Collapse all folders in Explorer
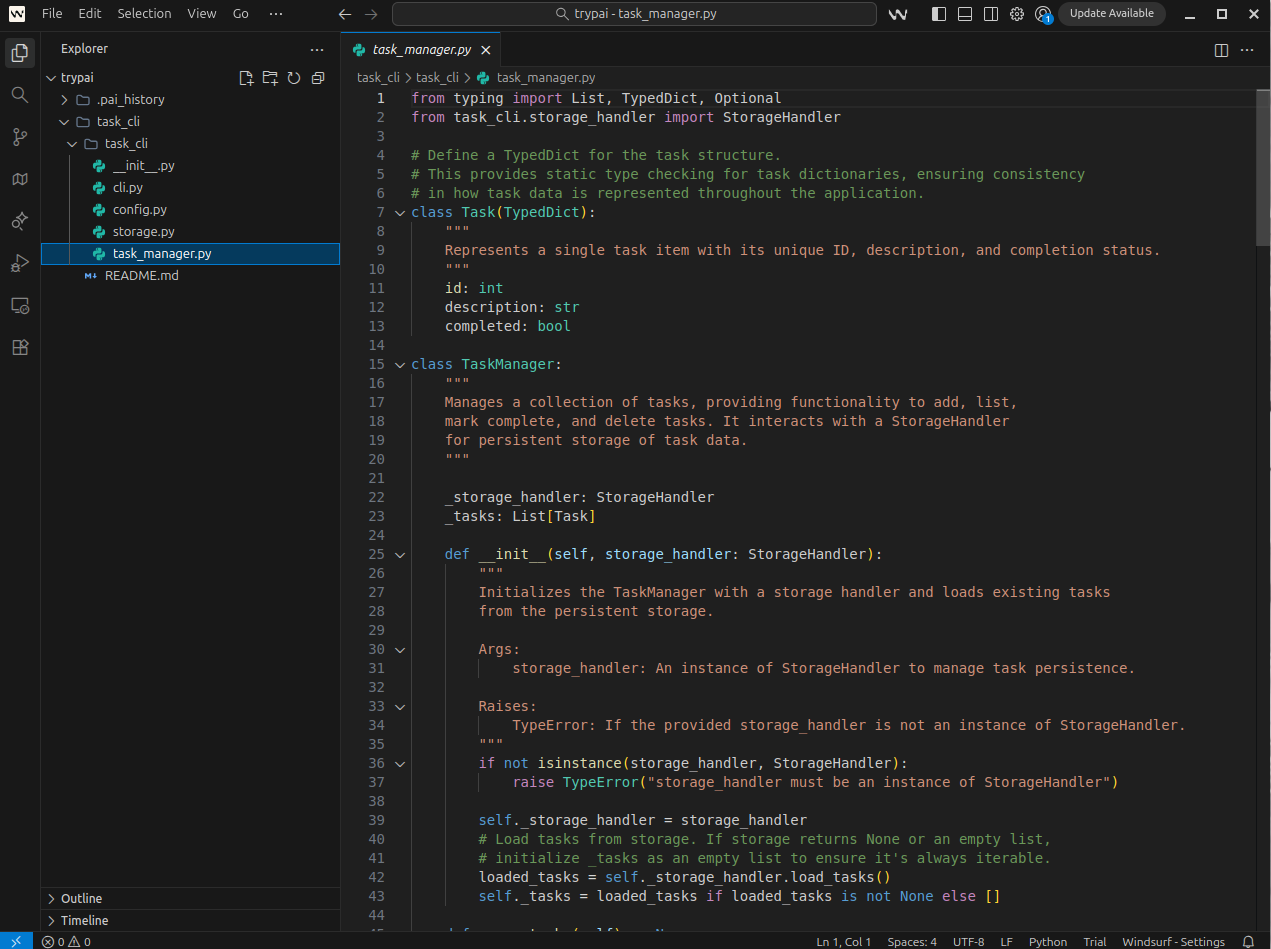1271x949 pixels. click(318, 78)
